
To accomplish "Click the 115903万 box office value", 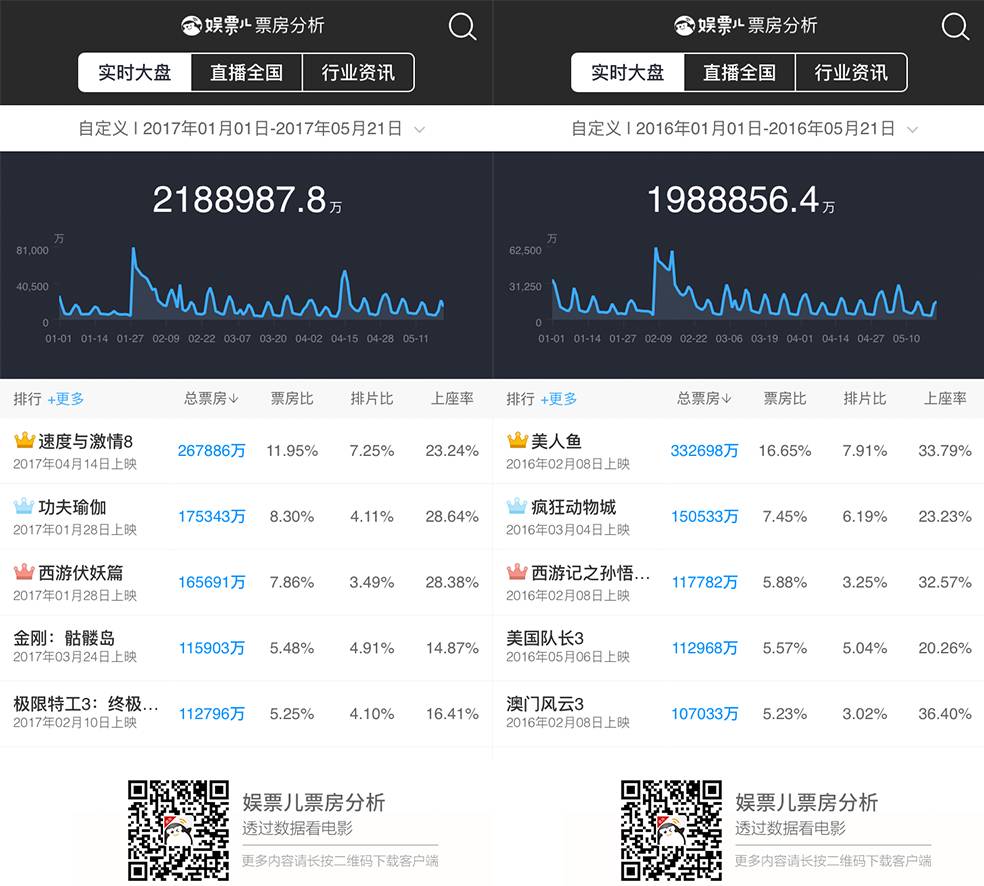I will tap(211, 648).
